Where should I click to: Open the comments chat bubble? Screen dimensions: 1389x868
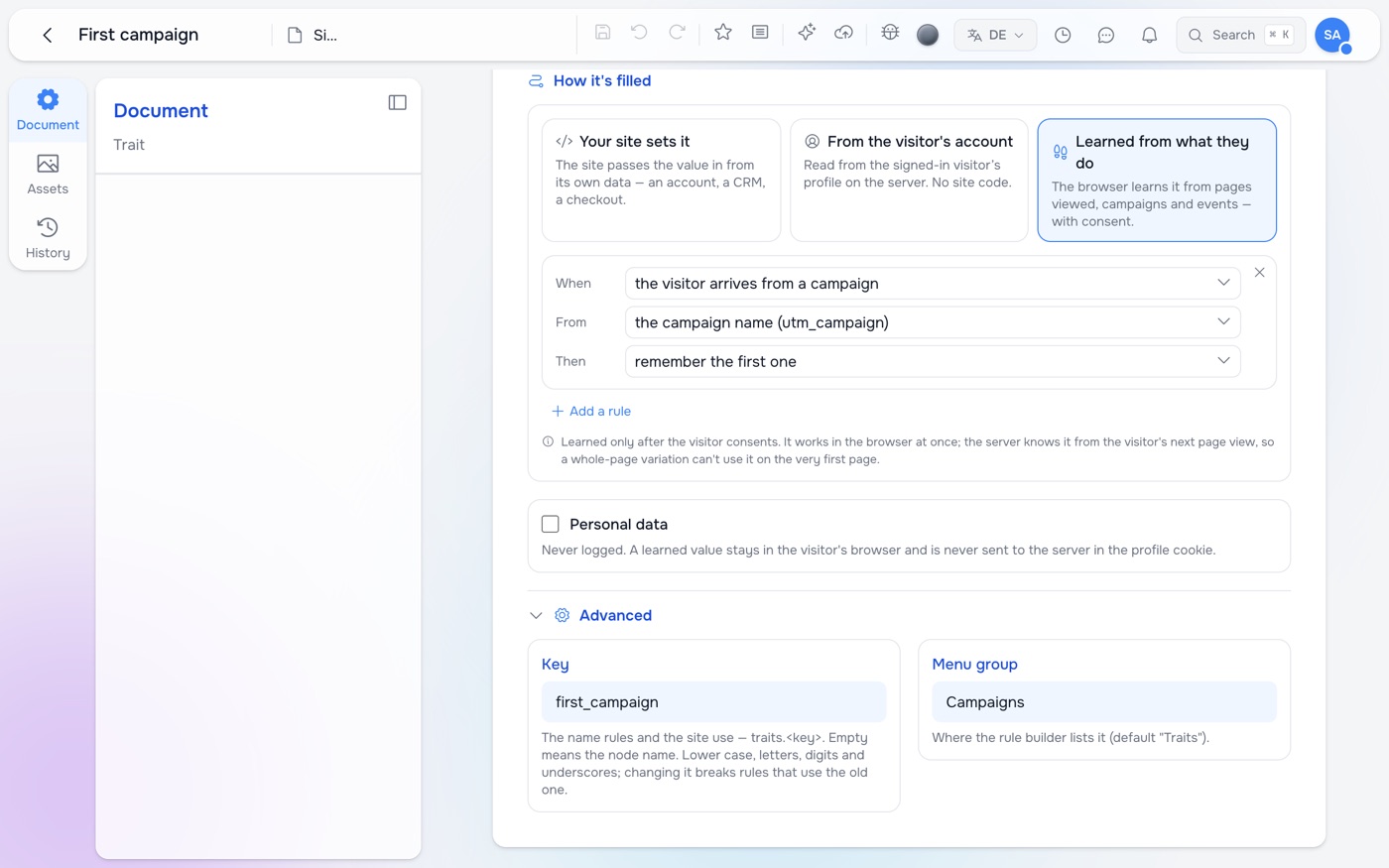1106,35
